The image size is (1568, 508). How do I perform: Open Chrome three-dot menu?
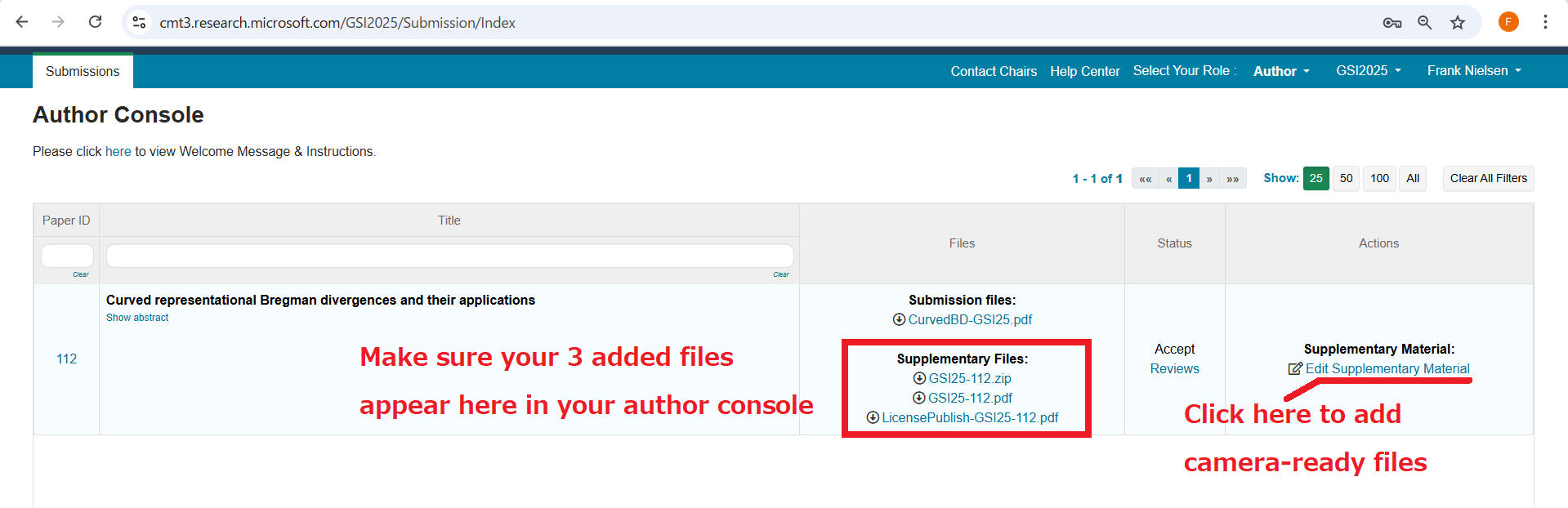click(x=1545, y=22)
